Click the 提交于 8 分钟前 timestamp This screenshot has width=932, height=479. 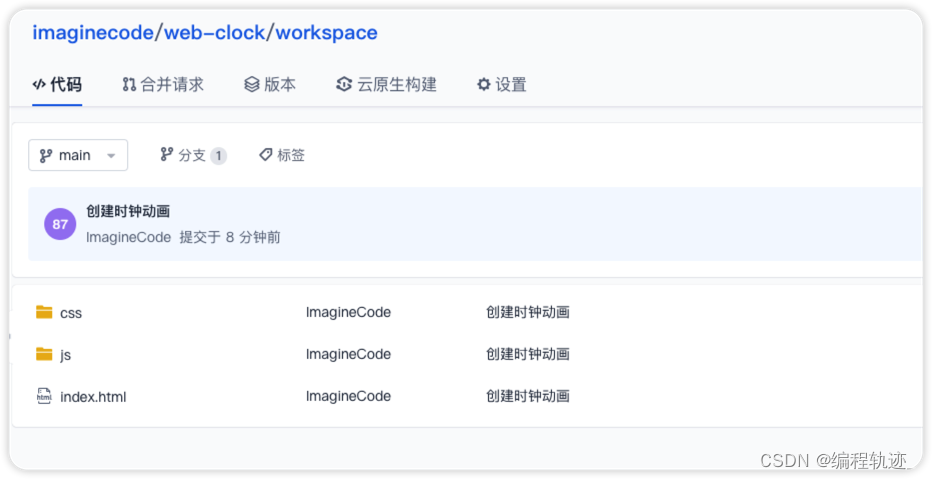point(229,237)
